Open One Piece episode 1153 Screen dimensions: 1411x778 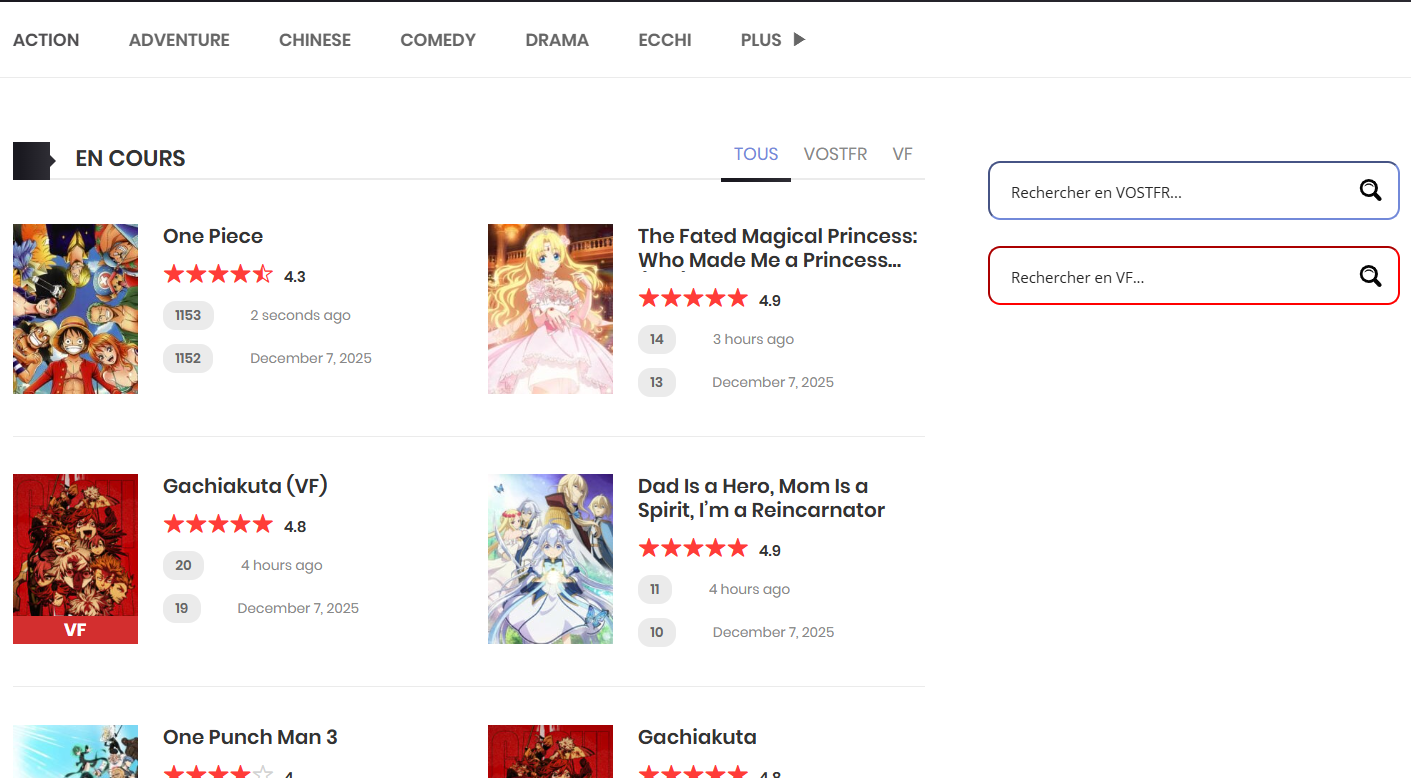click(x=188, y=316)
